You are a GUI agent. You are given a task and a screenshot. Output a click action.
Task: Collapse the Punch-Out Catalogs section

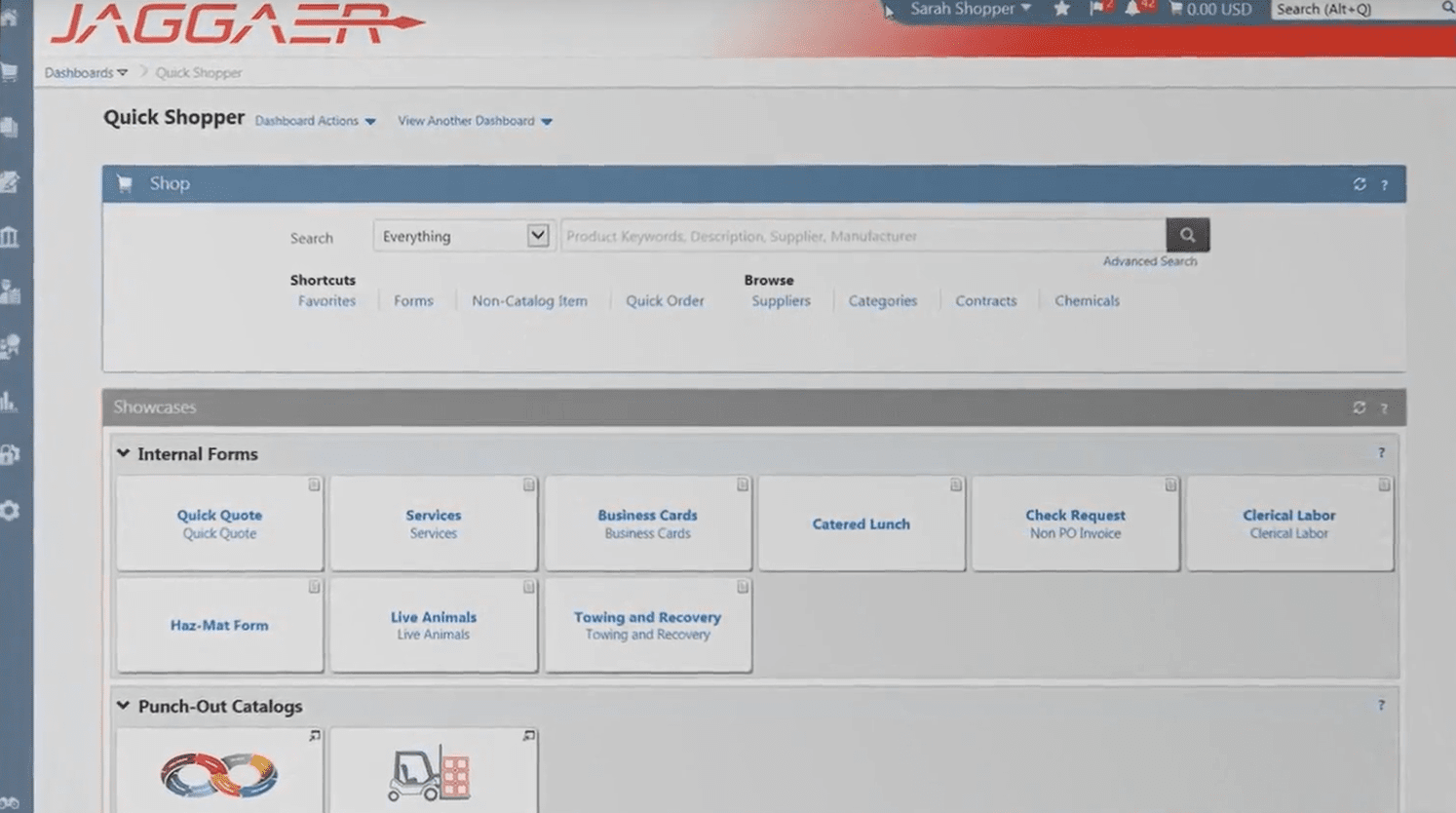click(x=124, y=706)
